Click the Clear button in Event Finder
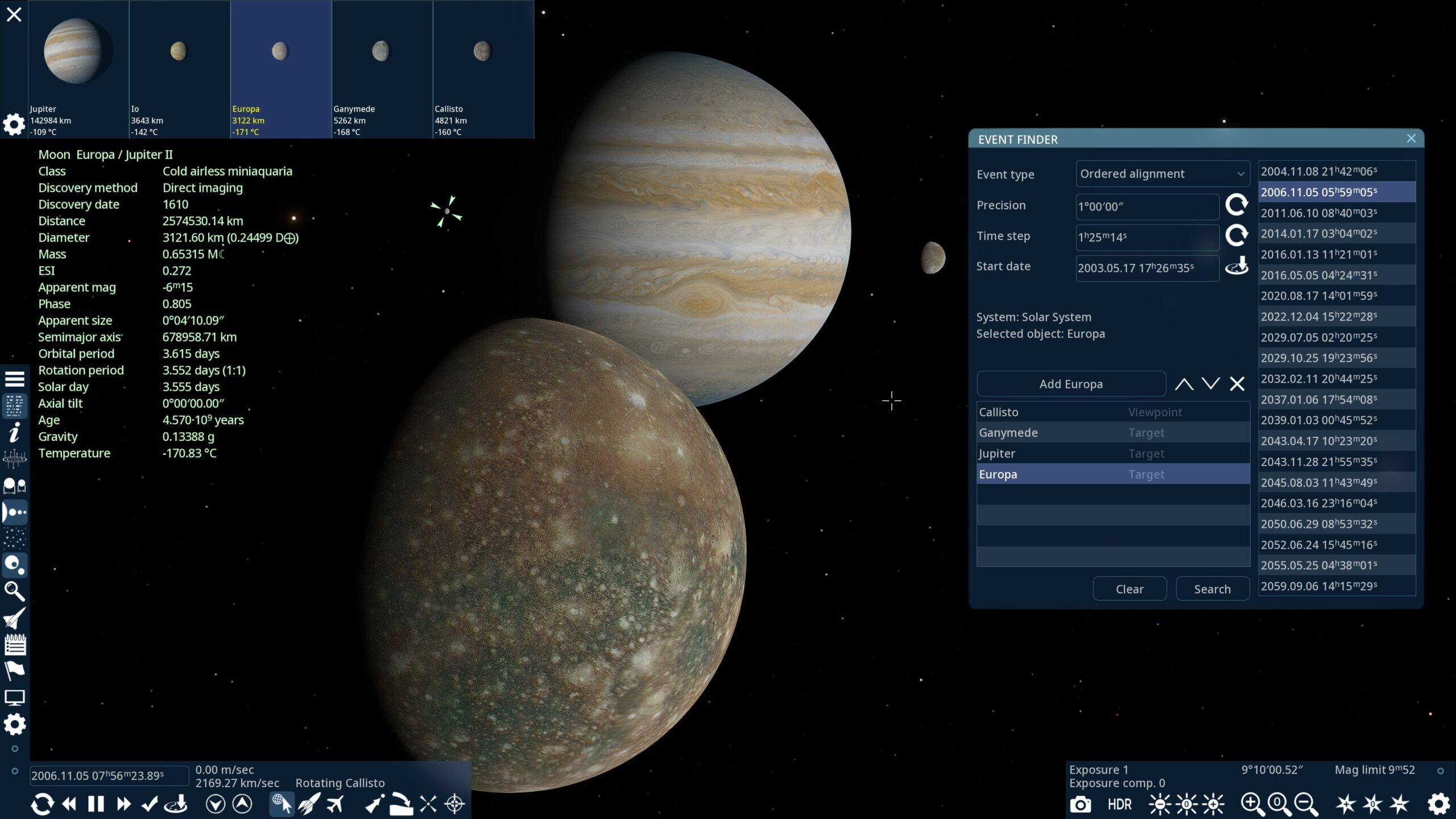This screenshot has width=1456, height=819. point(1130,589)
